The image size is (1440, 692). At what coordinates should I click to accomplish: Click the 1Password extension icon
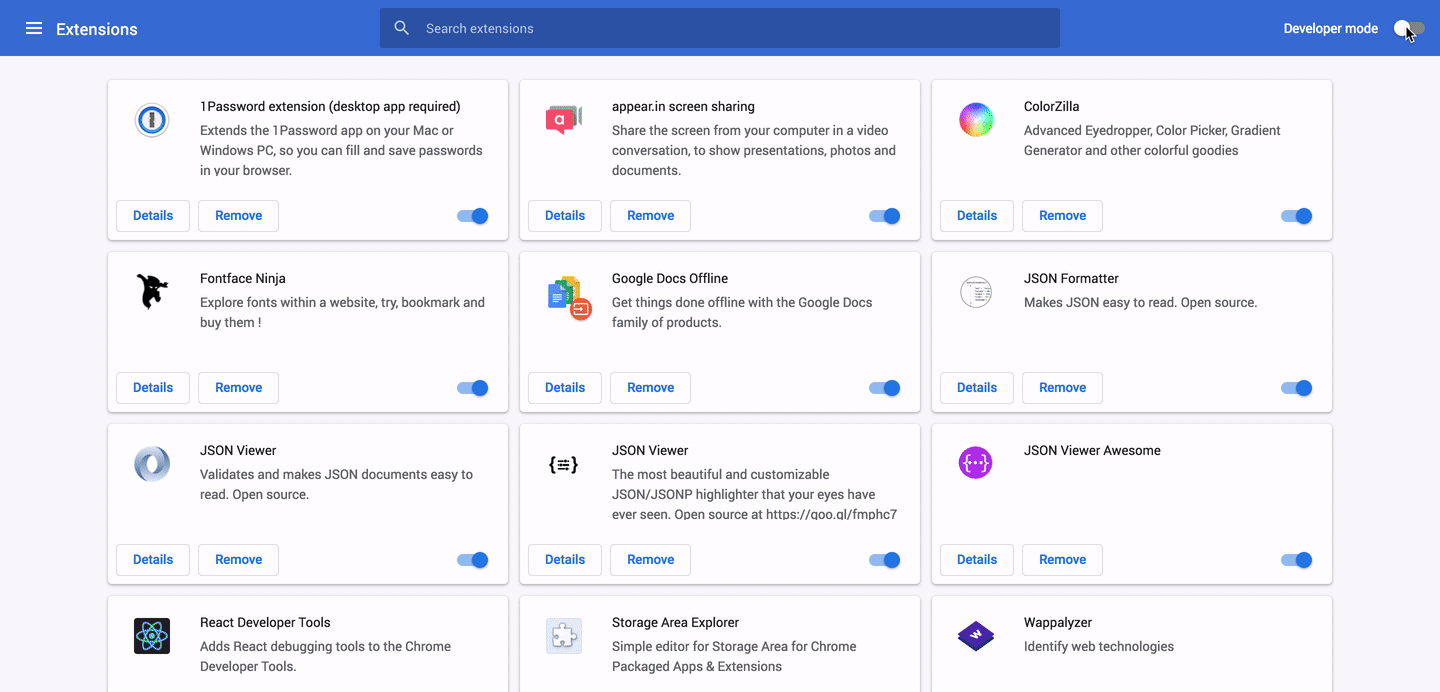[152, 121]
